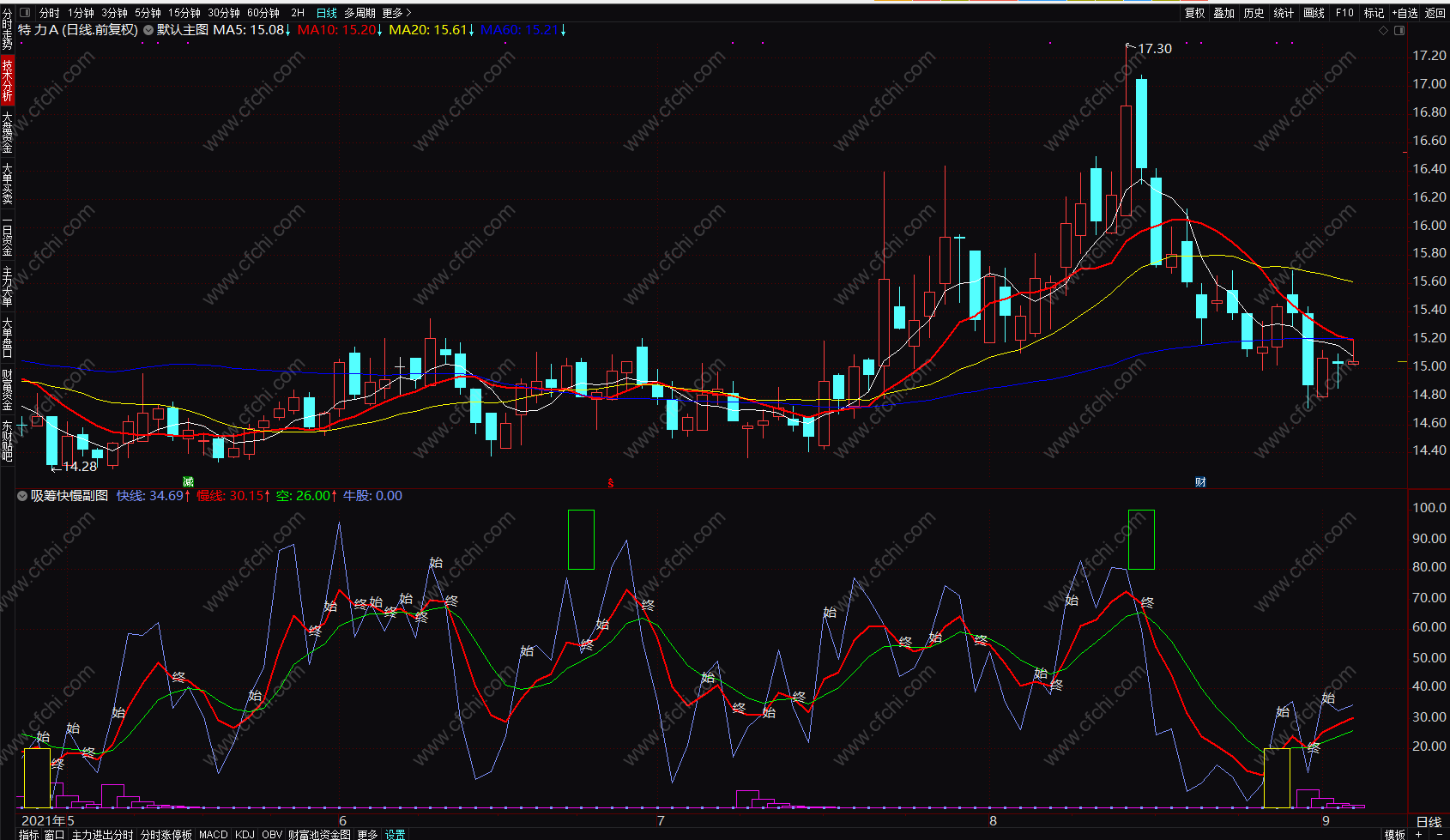
Task: Select the 30分钟 period
Action: pyautogui.click(x=224, y=13)
